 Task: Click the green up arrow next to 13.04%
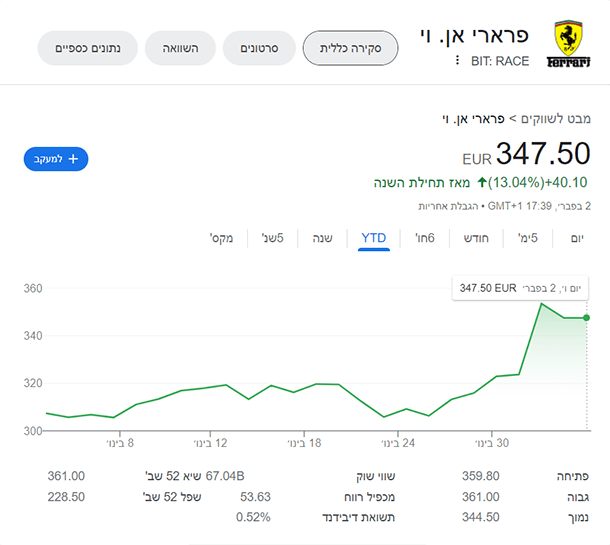482,182
